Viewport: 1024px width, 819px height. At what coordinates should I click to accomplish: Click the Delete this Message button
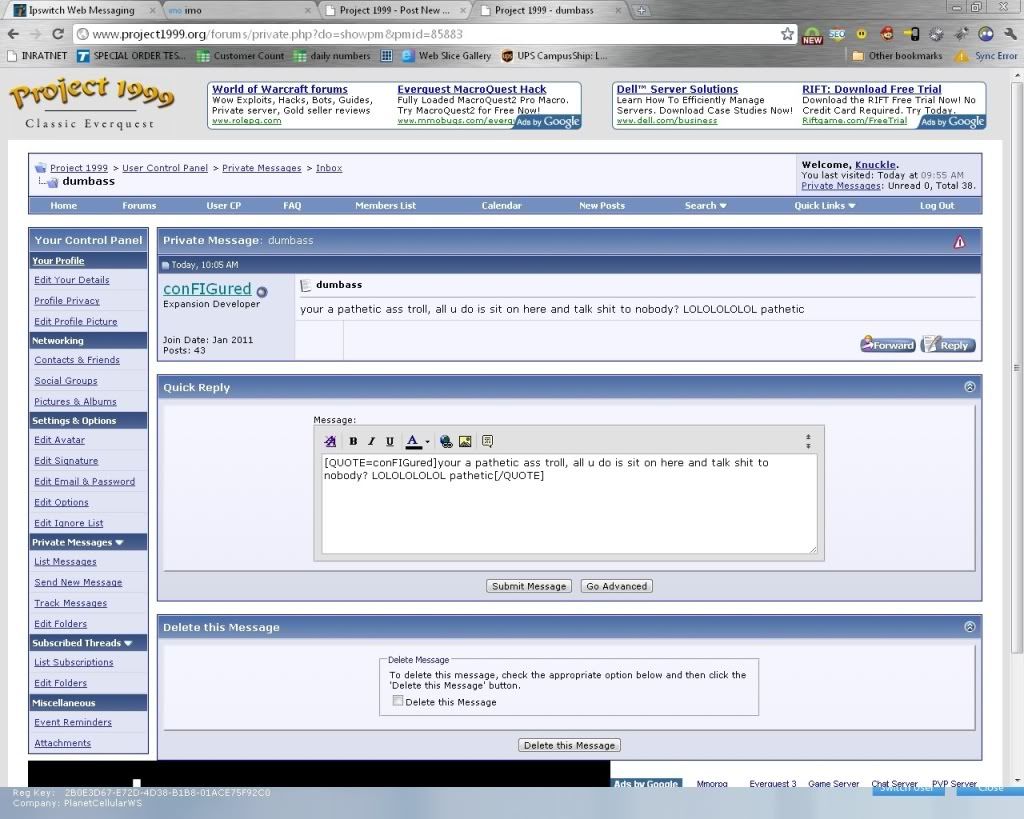pos(569,745)
